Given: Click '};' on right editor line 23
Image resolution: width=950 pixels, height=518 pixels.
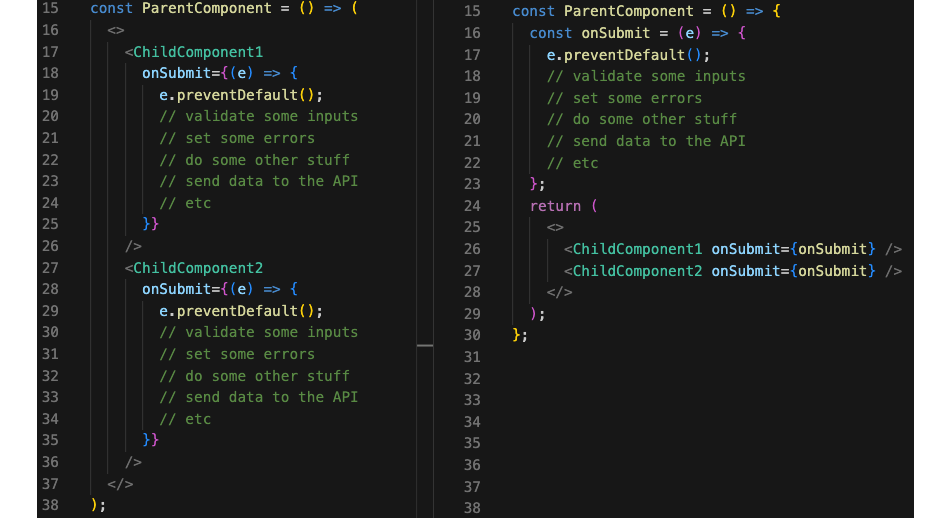Looking at the screenshot, I should 537,184.
